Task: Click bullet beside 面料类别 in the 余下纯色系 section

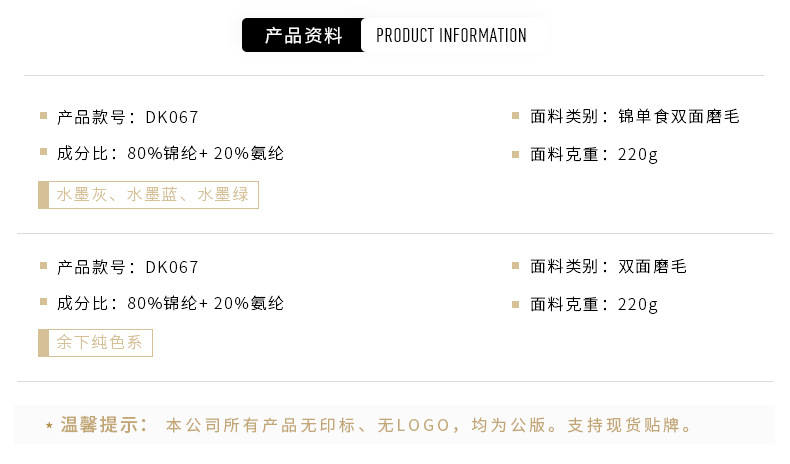Action: coord(515,266)
